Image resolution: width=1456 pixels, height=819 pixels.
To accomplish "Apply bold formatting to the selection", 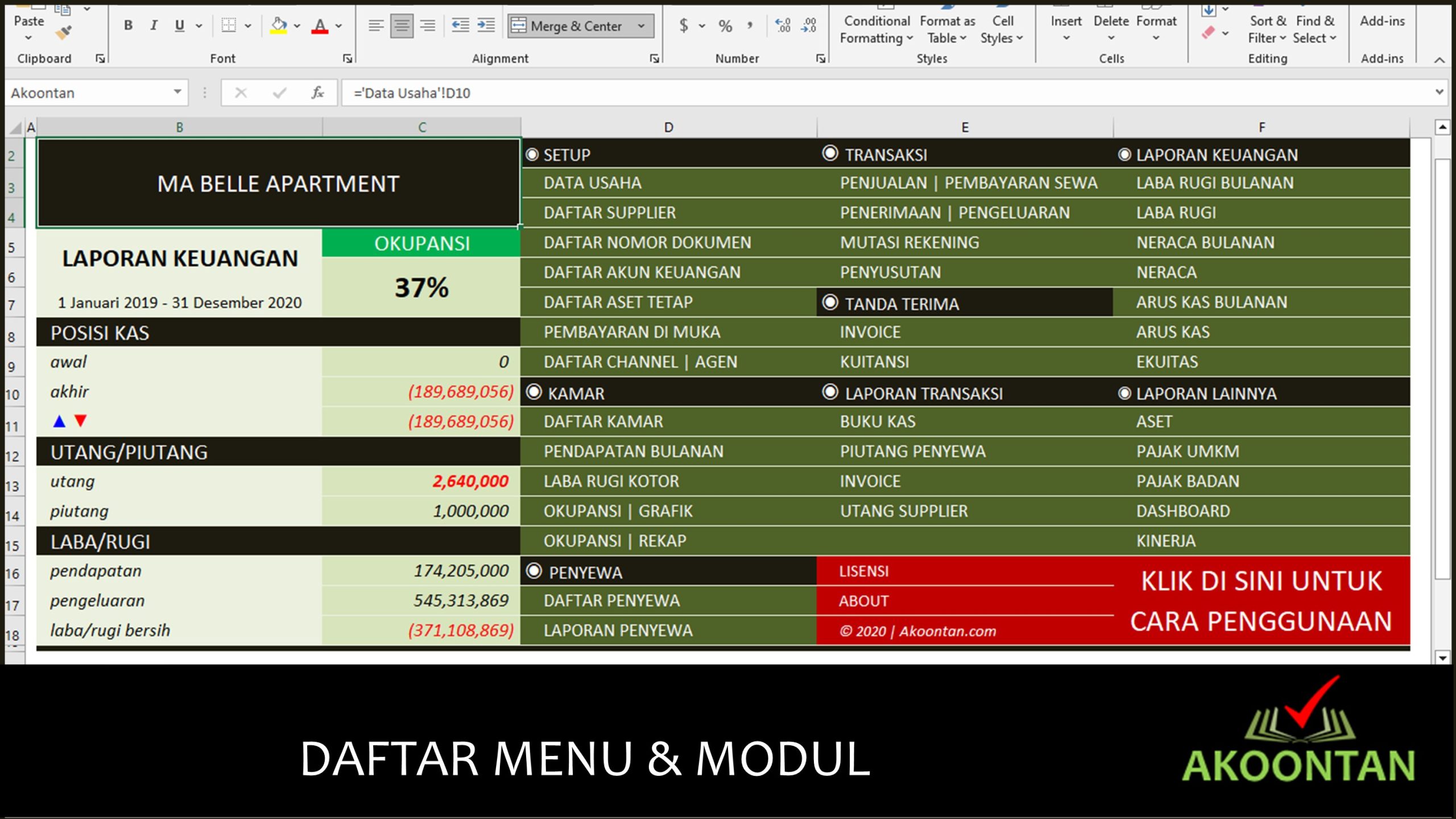I will pyautogui.click(x=128, y=26).
